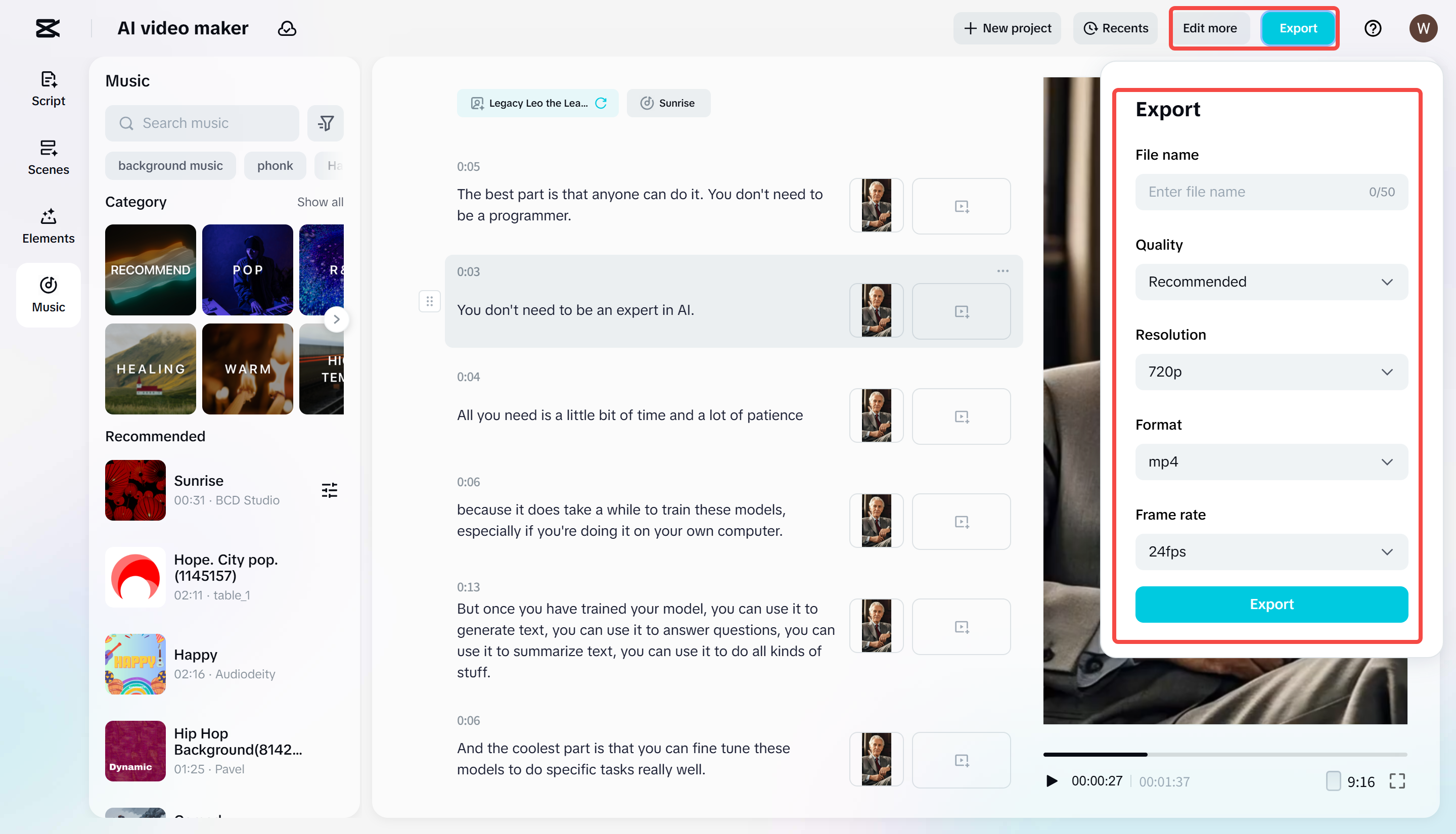Click the Edit more button
Screen dimensions: 1456x834
(1209, 28)
